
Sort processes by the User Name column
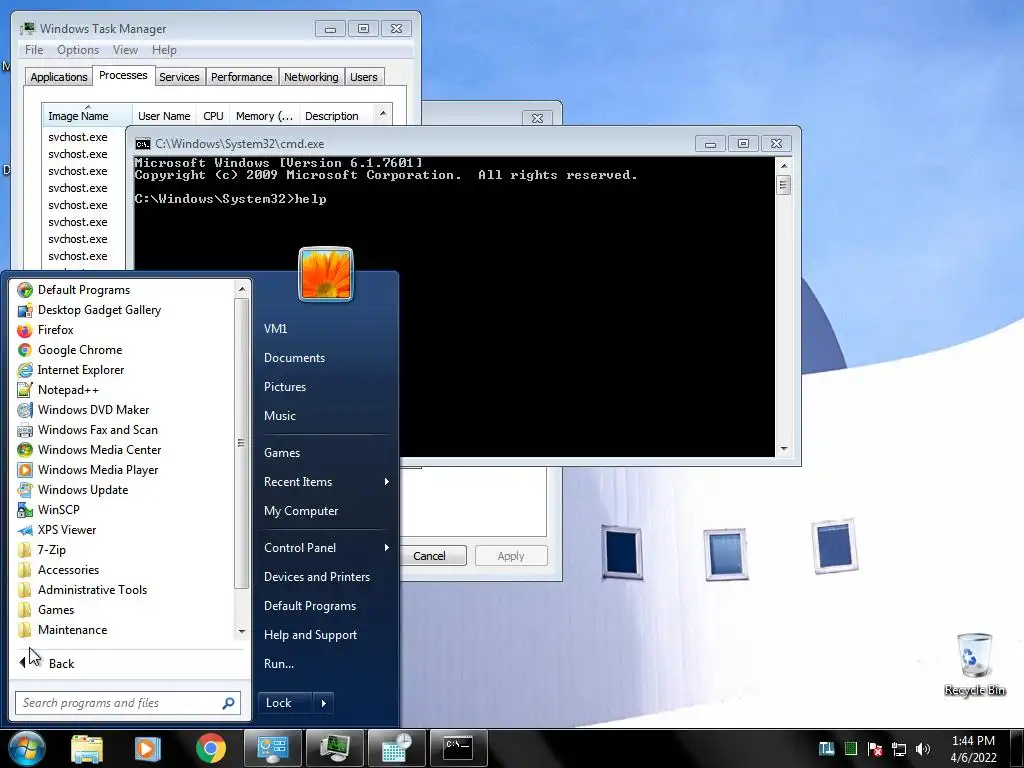pyautogui.click(x=164, y=116)
